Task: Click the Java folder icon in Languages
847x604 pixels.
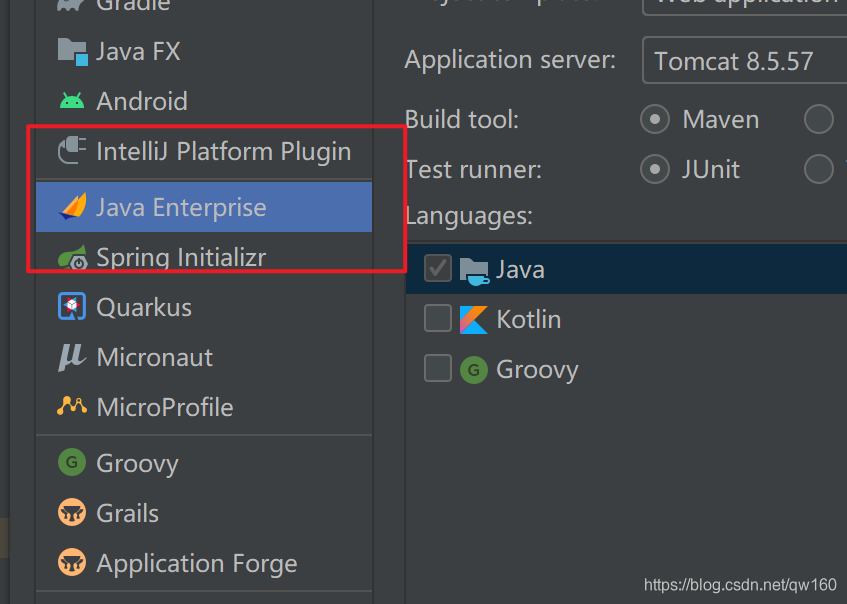Action: [x=474, y=270]
